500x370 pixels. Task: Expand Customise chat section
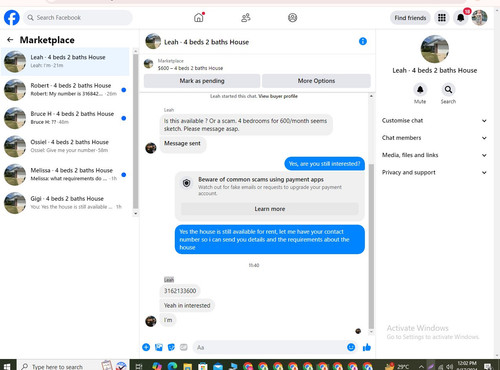tap(434, 121)
